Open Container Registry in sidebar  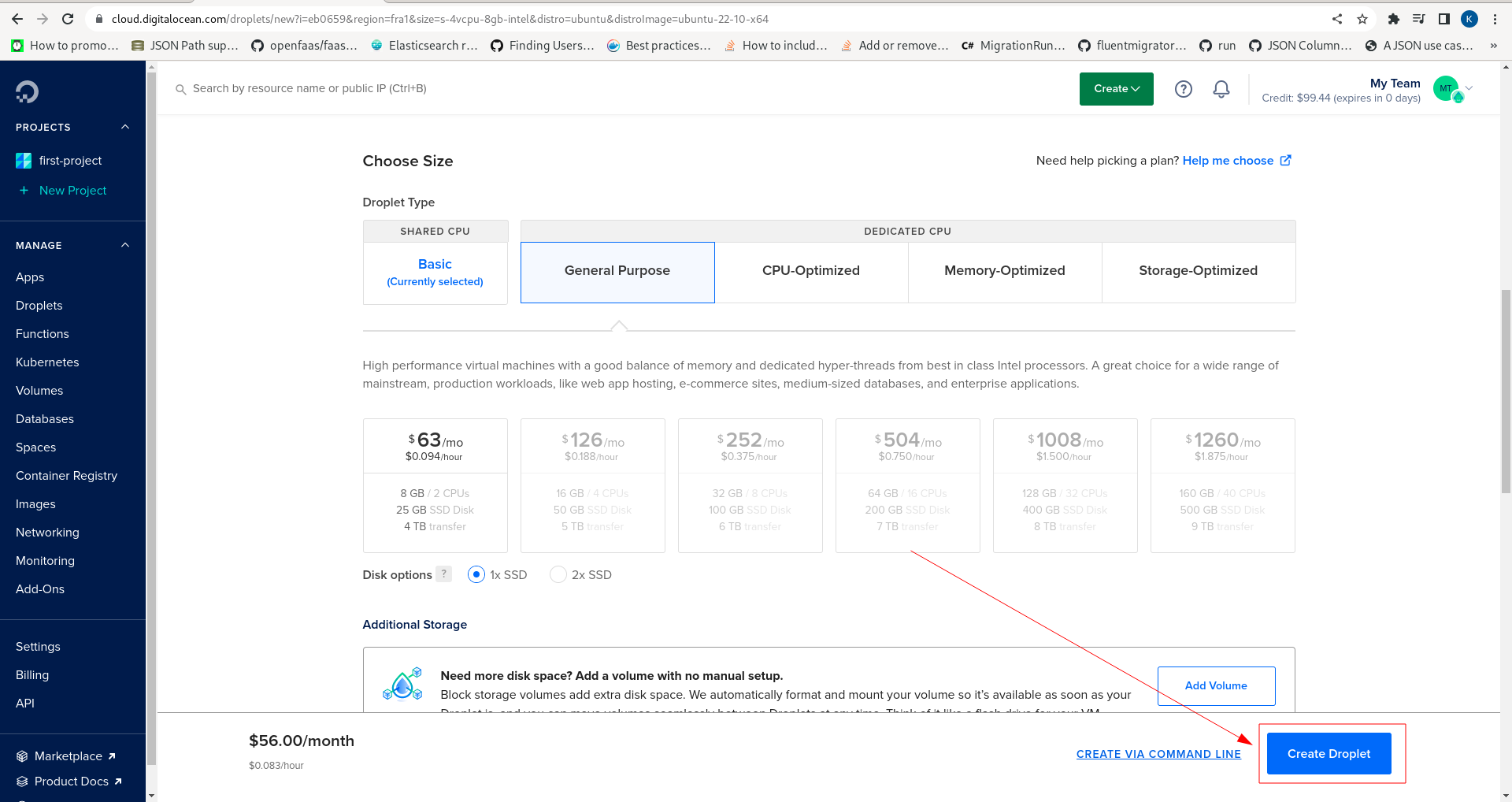pos(67,476)
